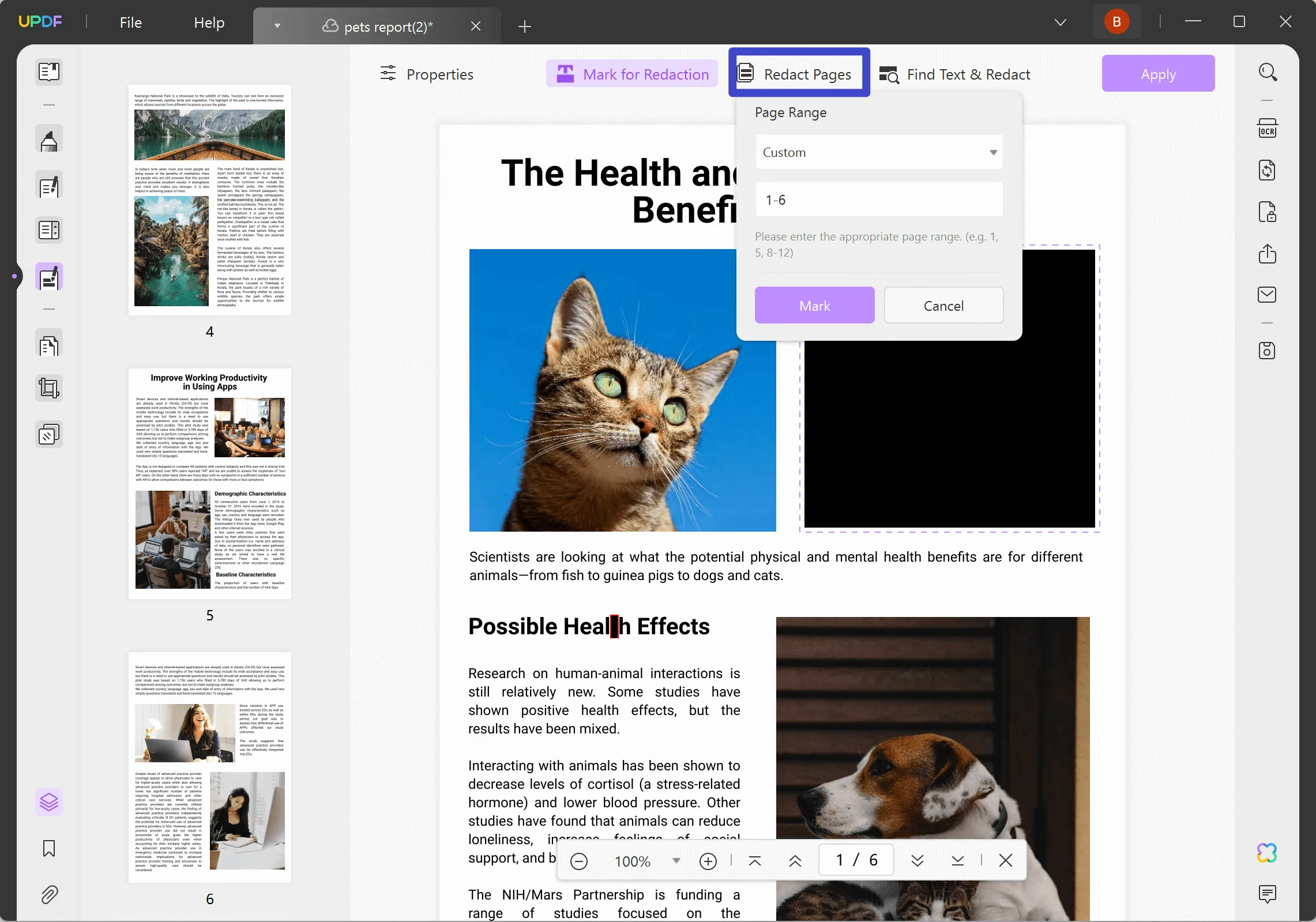Viewport: 1316px width, 922px height.
Task: Select the Search tool icon
Action: click(1267, 71)
